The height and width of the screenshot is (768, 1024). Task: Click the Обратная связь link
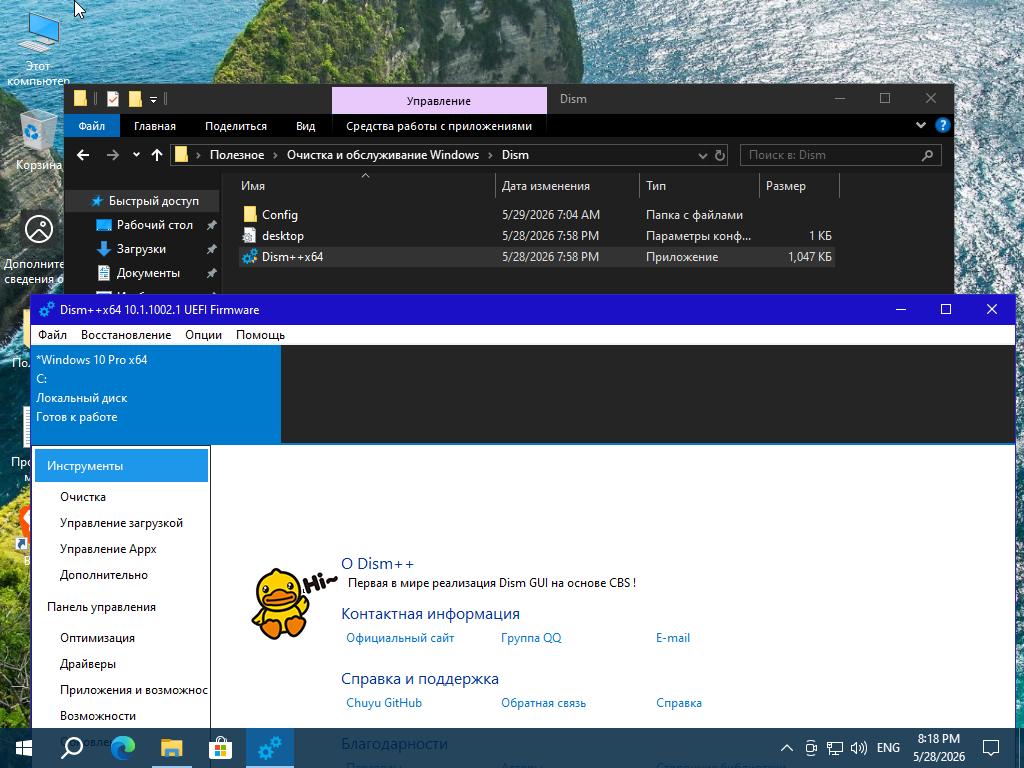coord(543,703)
